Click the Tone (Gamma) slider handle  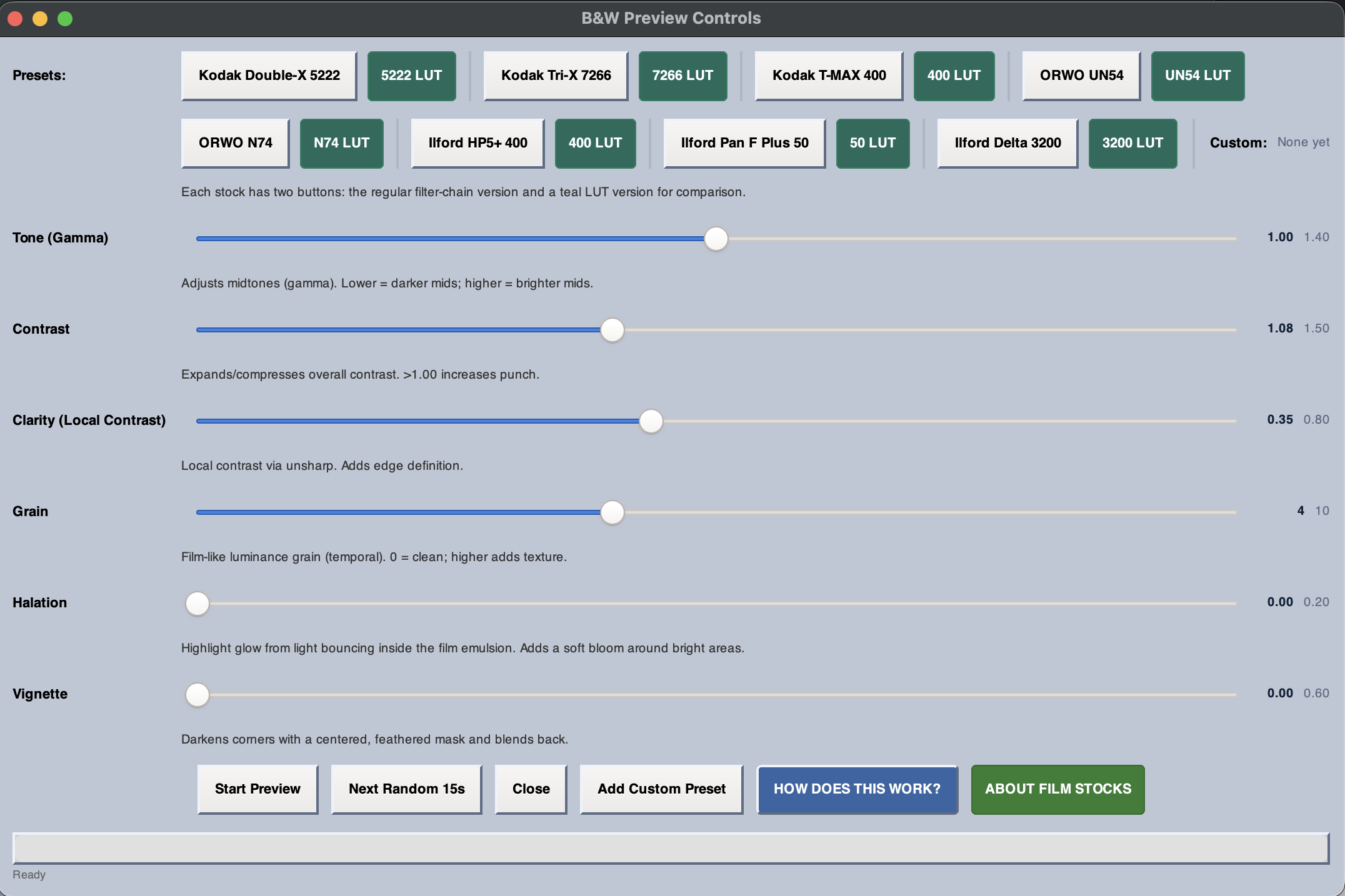(716, 239)
